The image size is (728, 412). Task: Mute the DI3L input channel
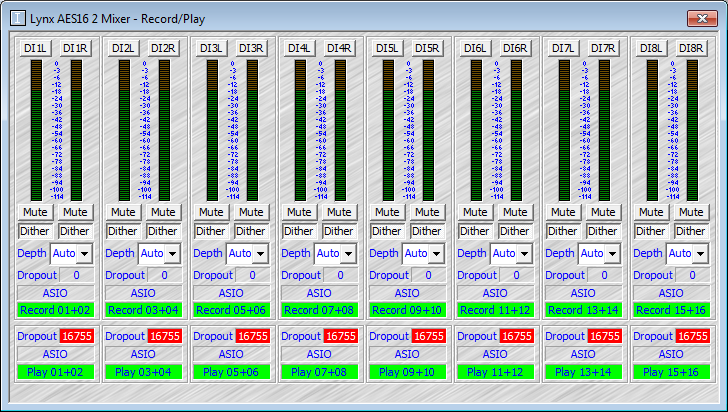pos(211,212)
